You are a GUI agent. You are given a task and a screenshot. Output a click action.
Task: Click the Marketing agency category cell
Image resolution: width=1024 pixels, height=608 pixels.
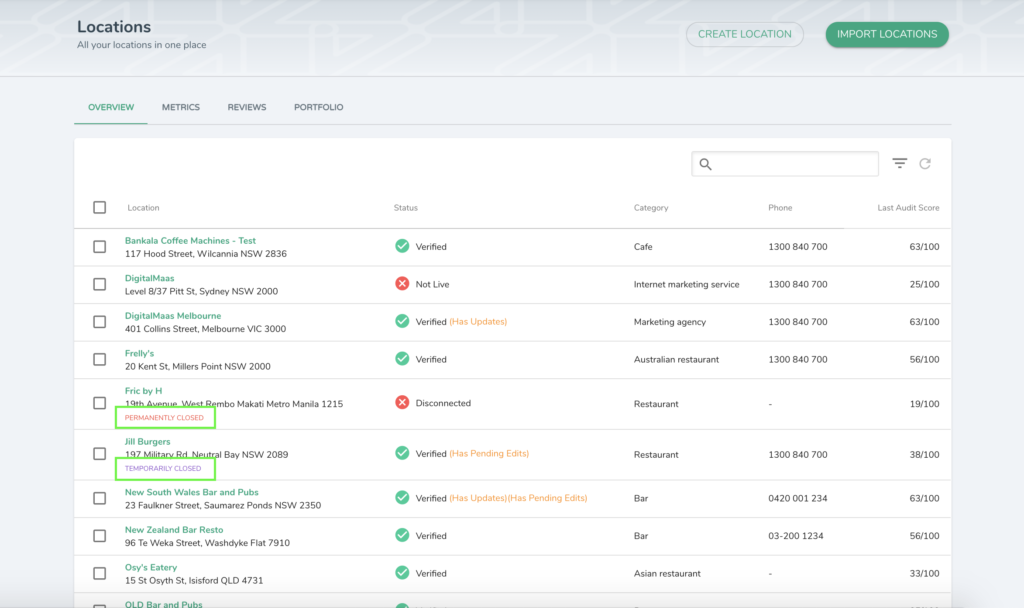click(669, 322)
